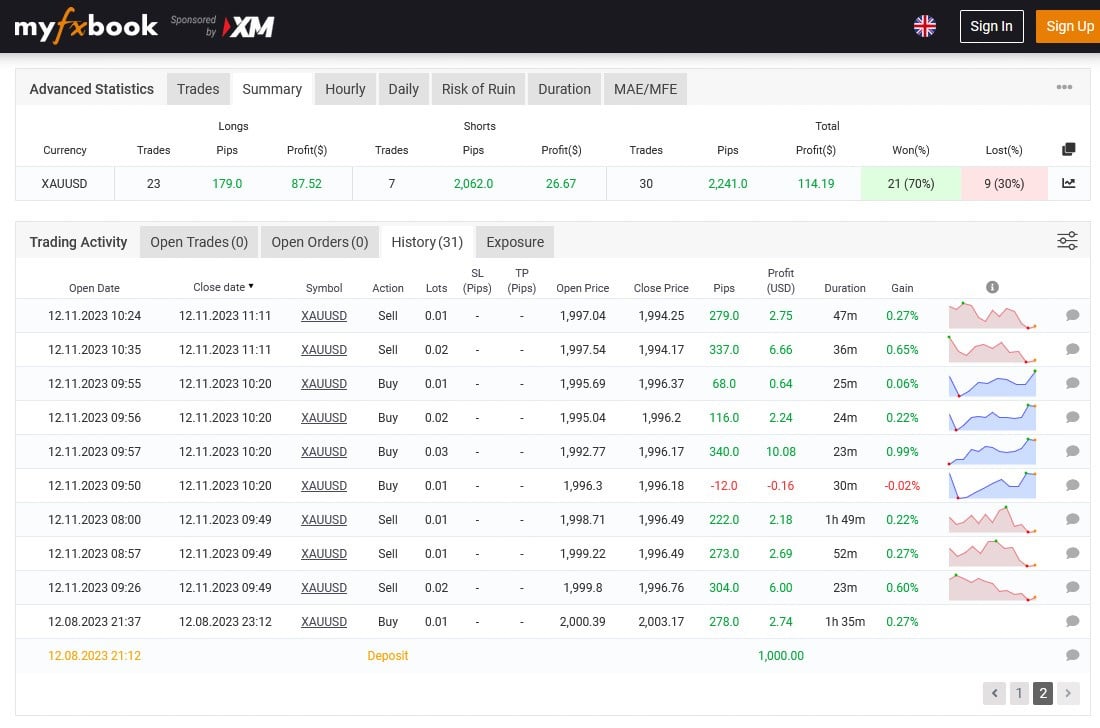Click the comment icon on the Deposit row
Image resolution: width=1100 pixels, height=728 pixels.
pos(1072,656)
